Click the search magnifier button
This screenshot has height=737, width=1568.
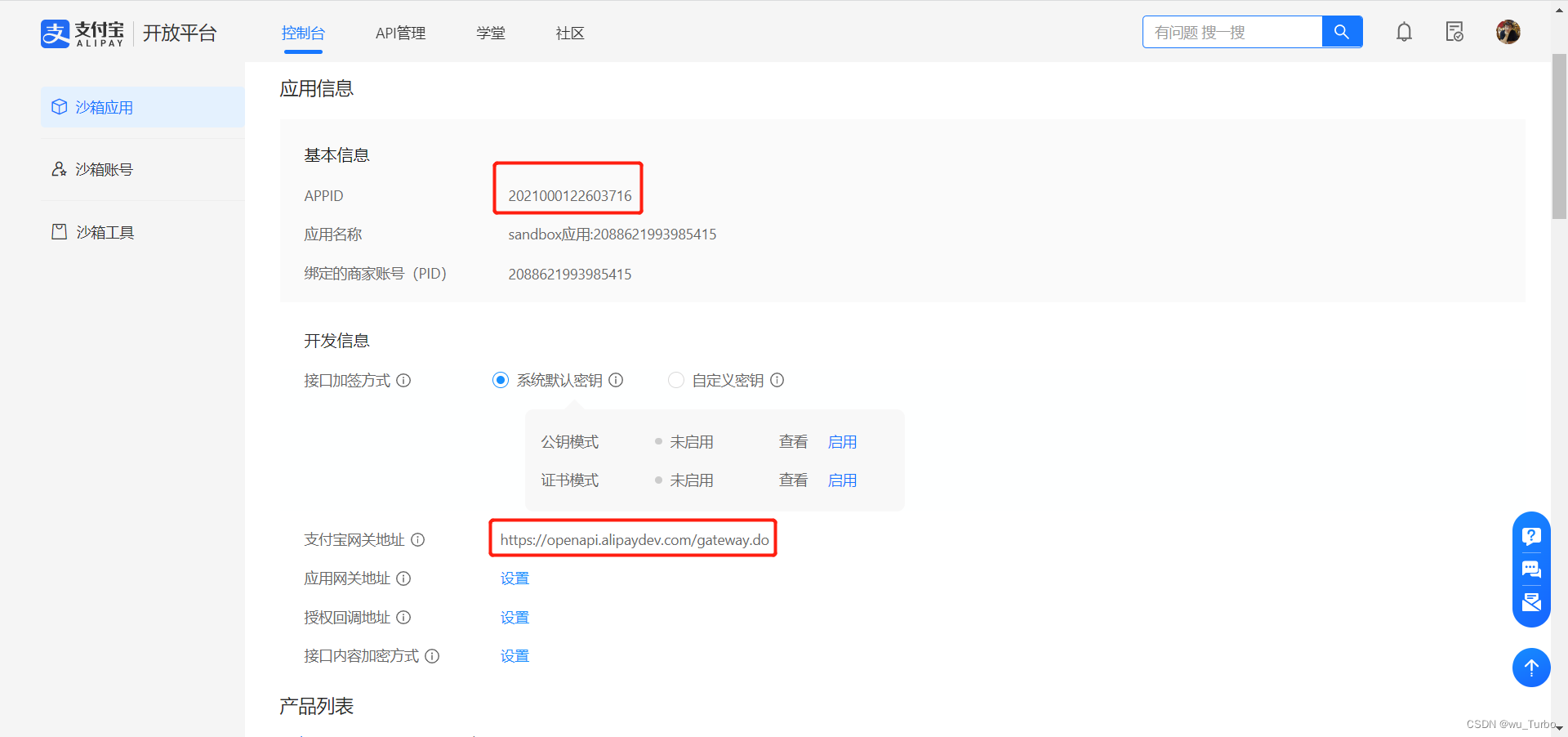tap(1342, 32)
